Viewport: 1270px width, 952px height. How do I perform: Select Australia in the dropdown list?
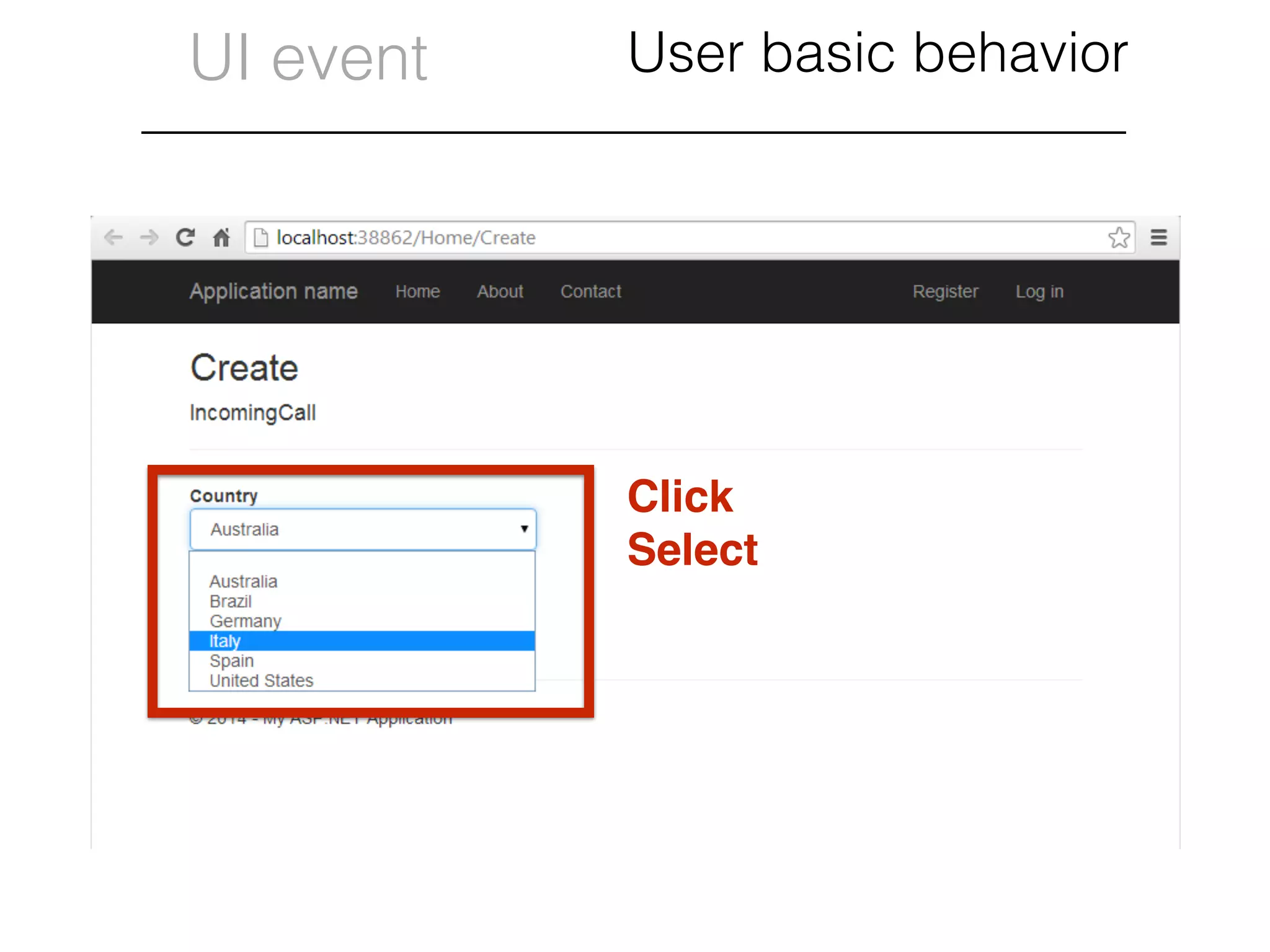click(362, 581)
